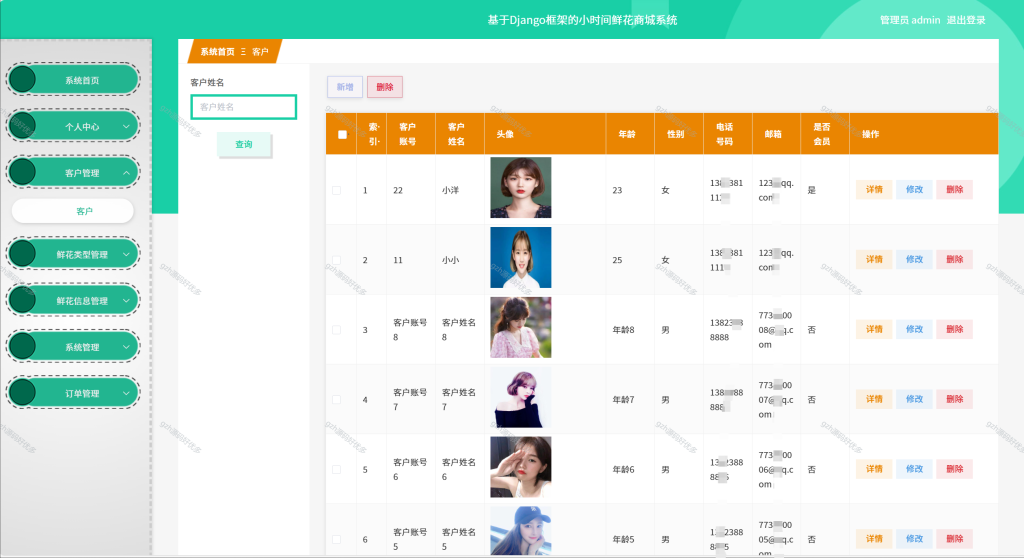Select the 客户 submenu item
This screenshot has height=558, width=1024.
click(72, 211)
